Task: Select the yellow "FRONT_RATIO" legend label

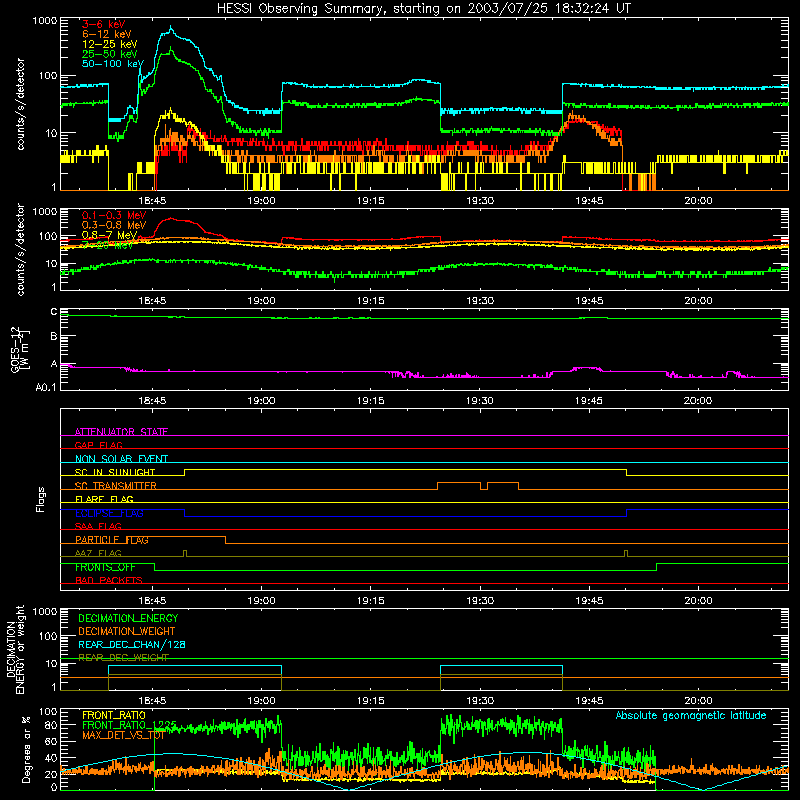Action: 114,715
